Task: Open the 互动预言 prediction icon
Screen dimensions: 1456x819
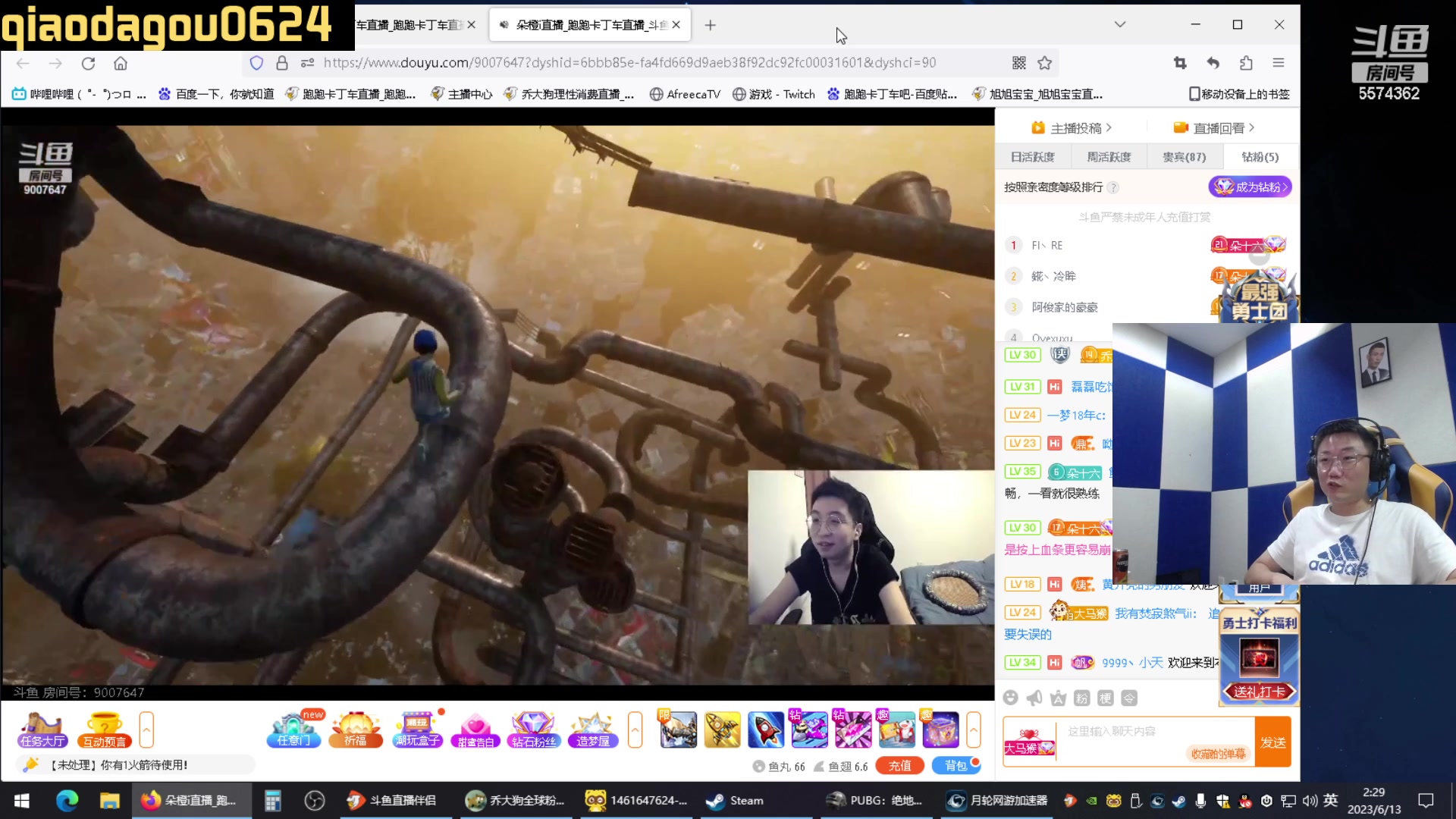Action: pyautogui.click(x=104, y=730)
